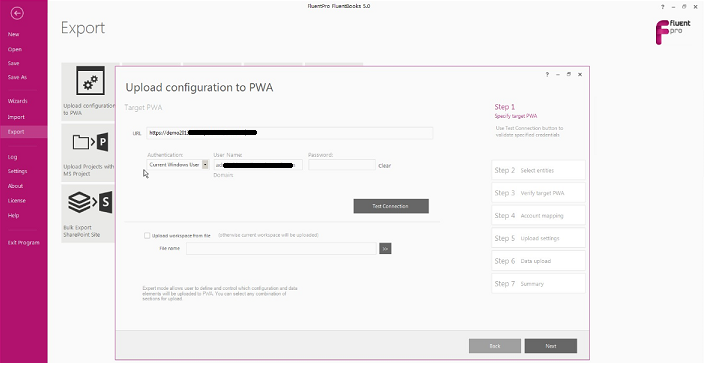Image resolution: width=704 pixels, height=365 pixels.
Task: Click Exit Program in the sidebar
Action: (x=23, y=242)
